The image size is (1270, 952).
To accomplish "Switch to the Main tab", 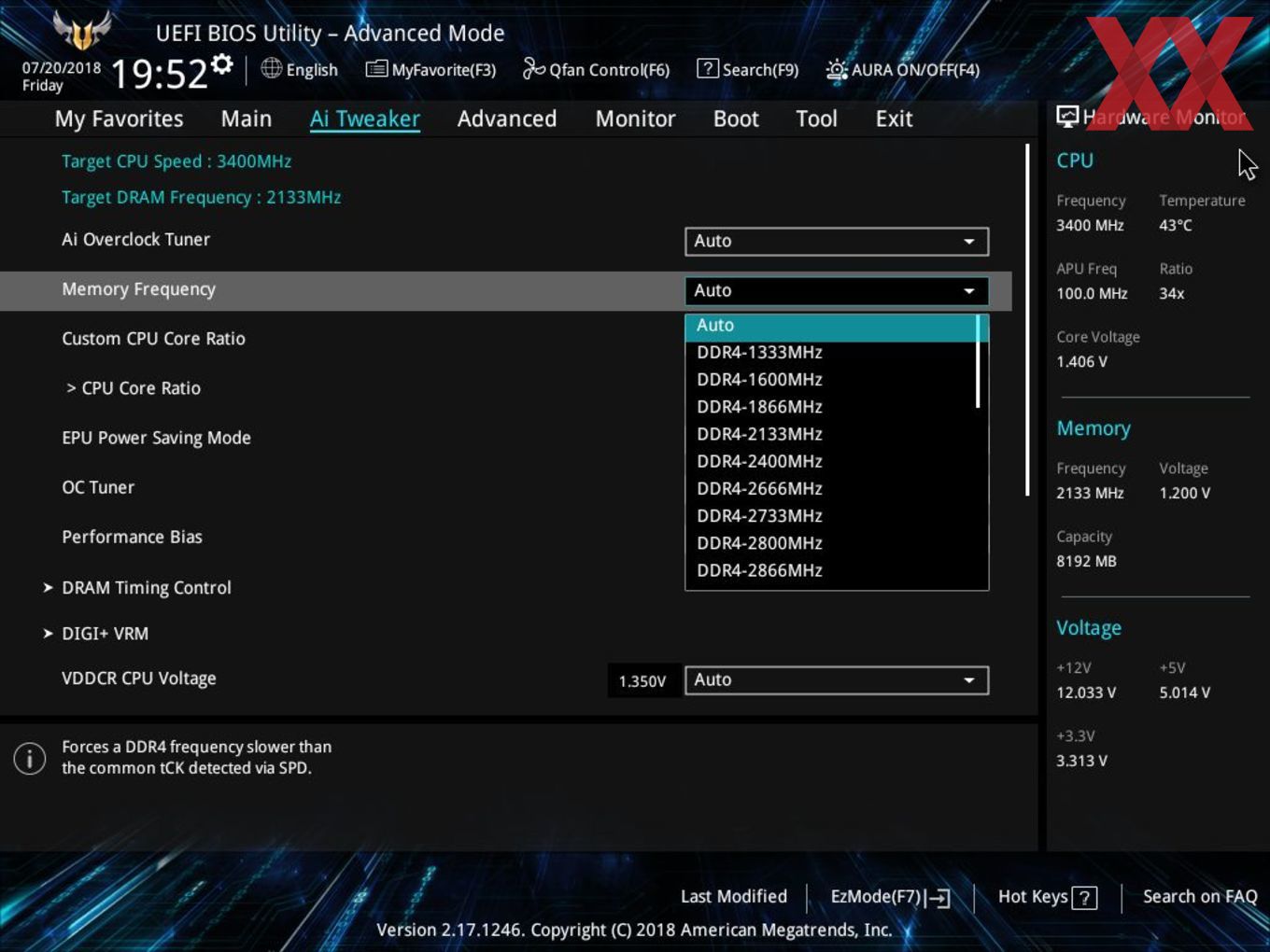I will click(x=247, y=119).
